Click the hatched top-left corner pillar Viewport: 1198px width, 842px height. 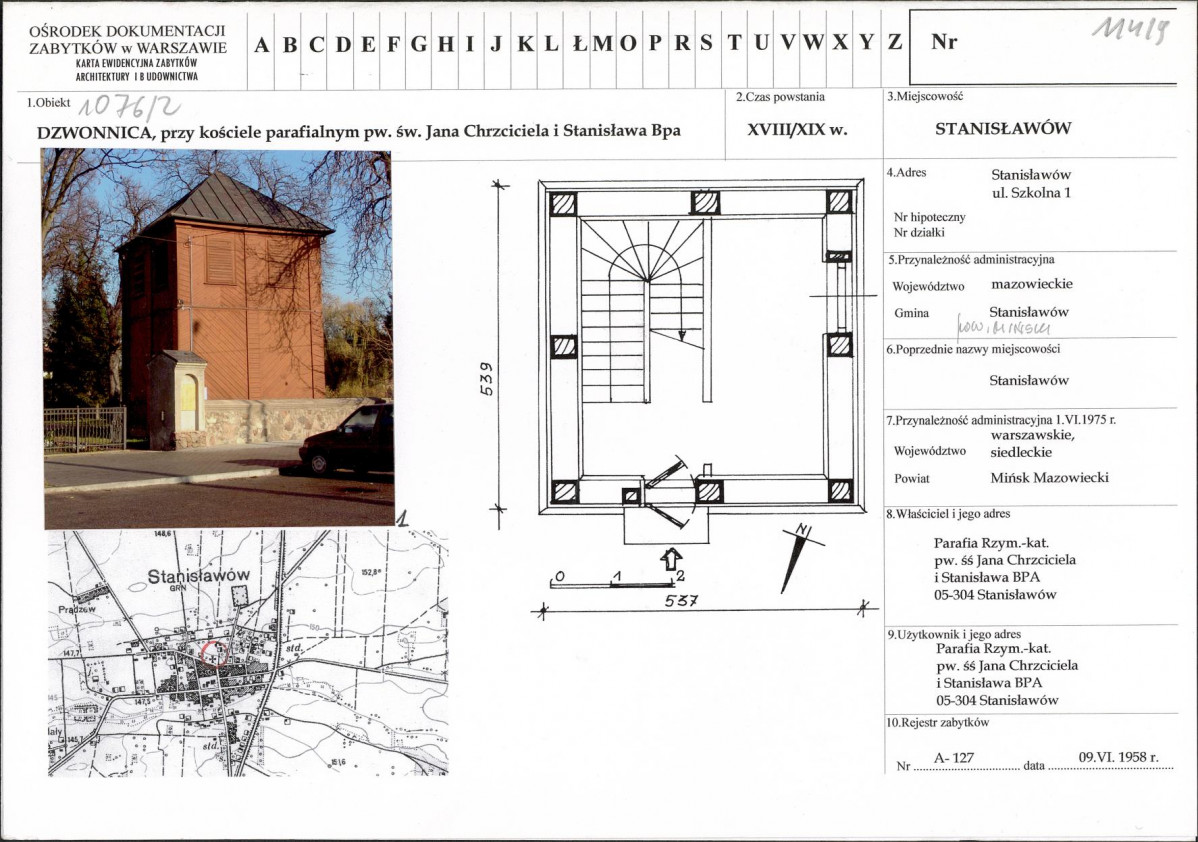tap(563, 203)
